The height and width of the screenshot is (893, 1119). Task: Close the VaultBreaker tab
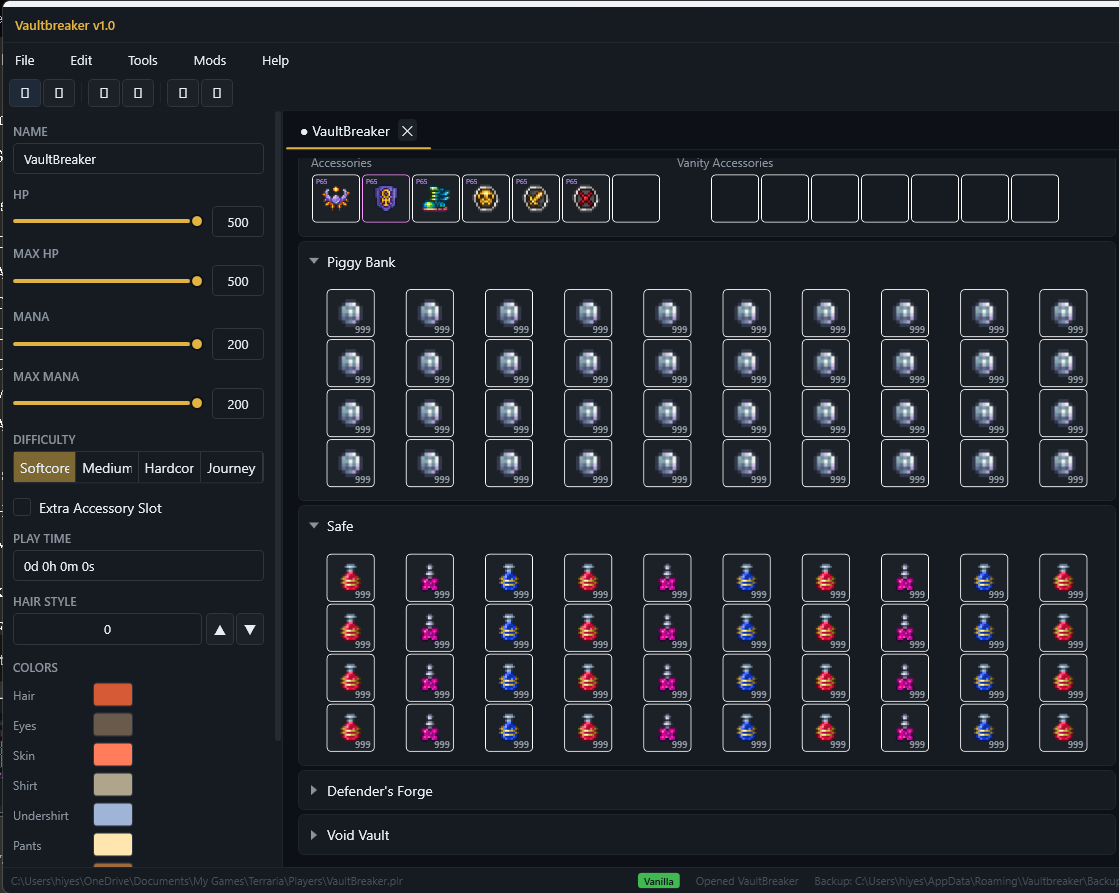pyautogui.click(x=407, y=131)
